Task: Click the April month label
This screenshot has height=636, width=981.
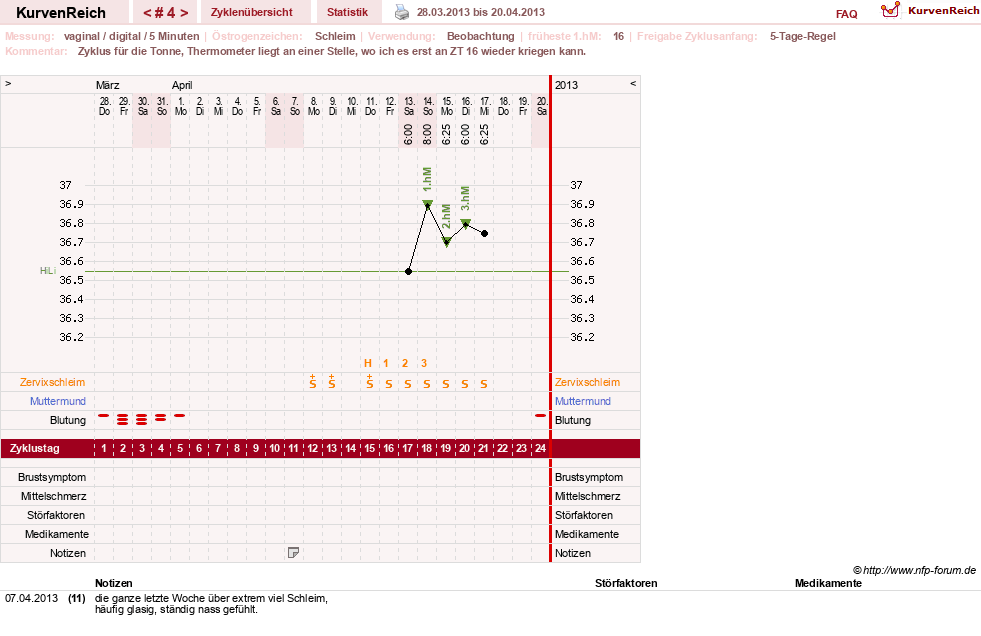Action: click(182, 85)
